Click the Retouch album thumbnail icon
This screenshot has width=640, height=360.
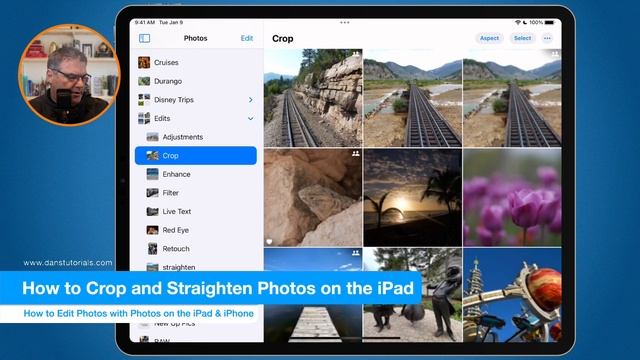(152, 249)
